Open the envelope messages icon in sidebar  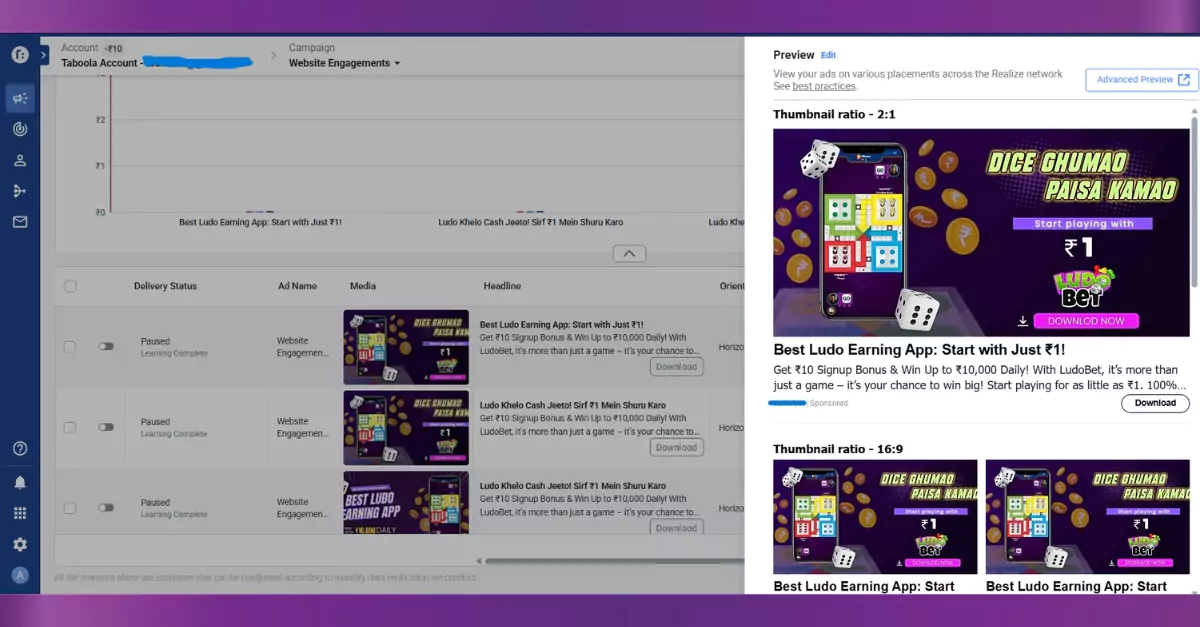coord(20,222)
